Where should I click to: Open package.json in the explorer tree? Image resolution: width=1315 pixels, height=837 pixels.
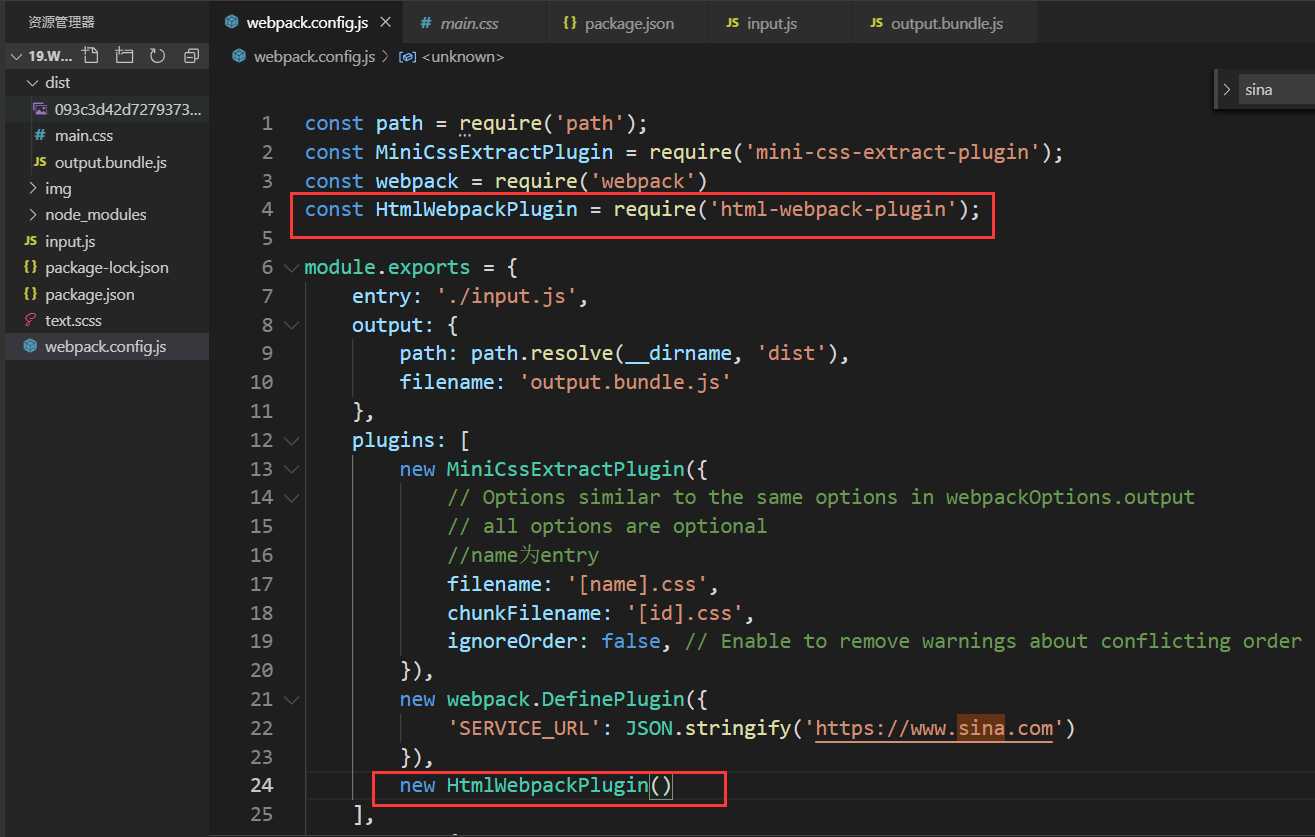[x=89, y=294]
